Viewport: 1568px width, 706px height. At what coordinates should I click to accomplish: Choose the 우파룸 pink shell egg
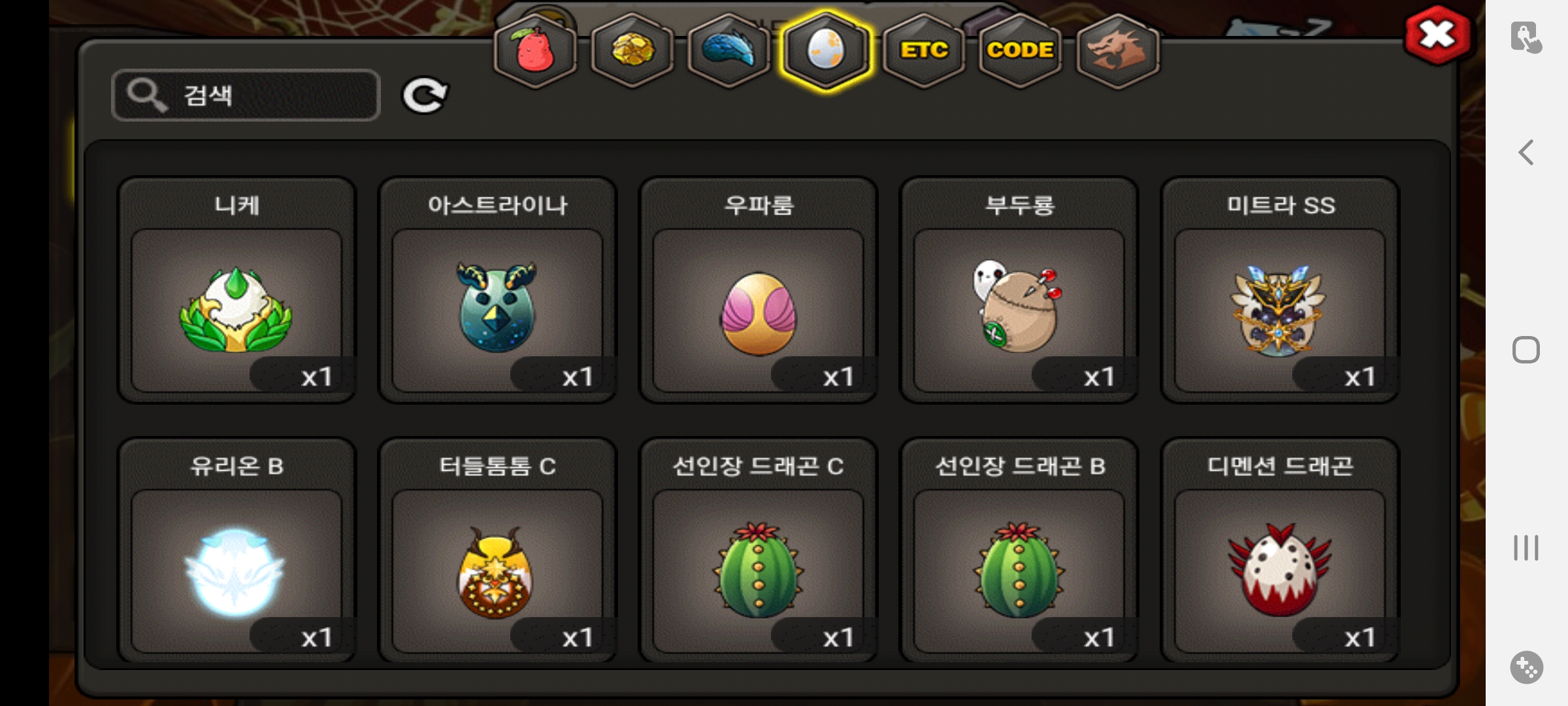pyautogui.click(x=758, y=290)
